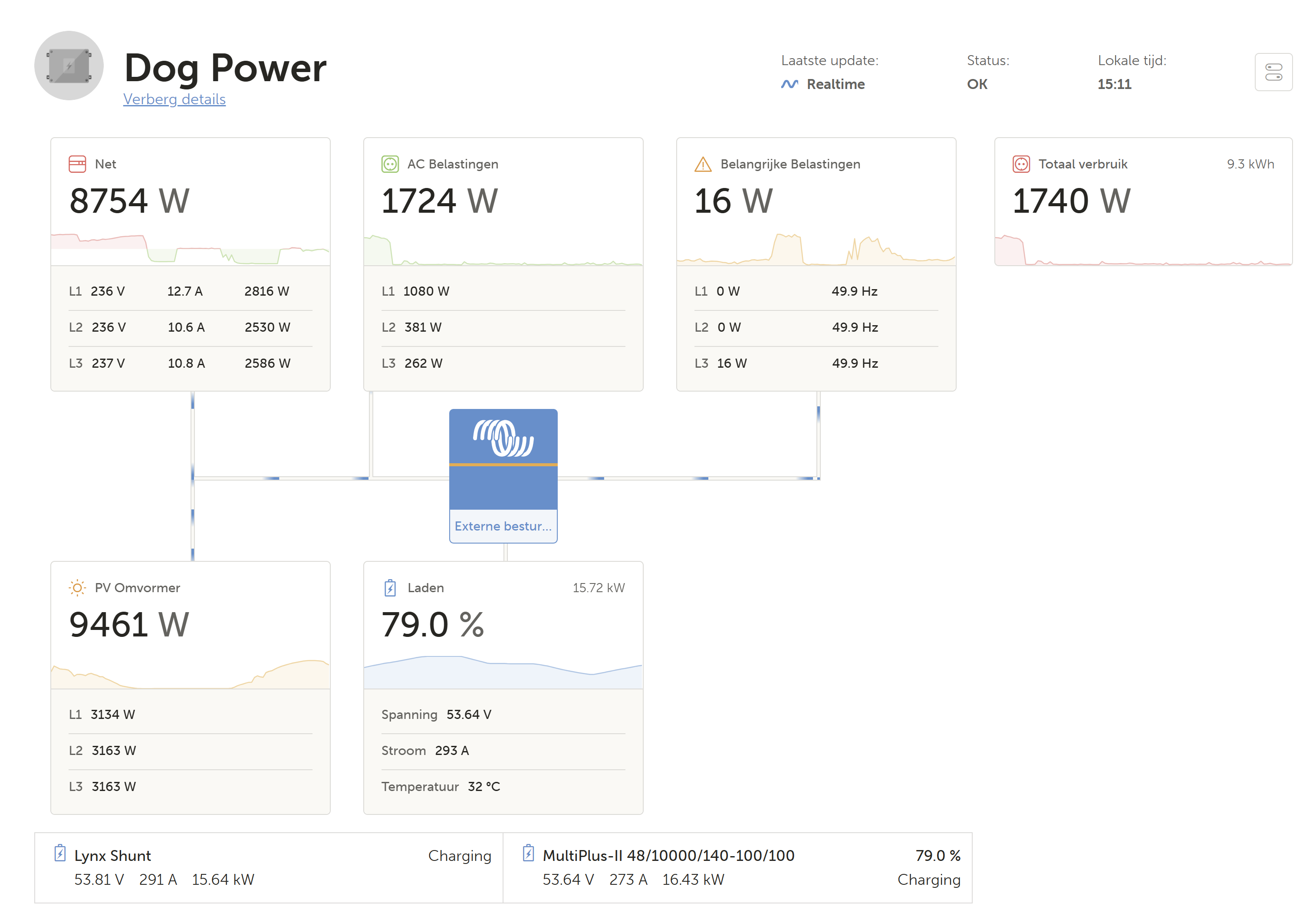Screen dimensions: 1316x913
Task: Click the Lynx Shunt battery icon
Action: pyautogui.click(x=59, y=853)
